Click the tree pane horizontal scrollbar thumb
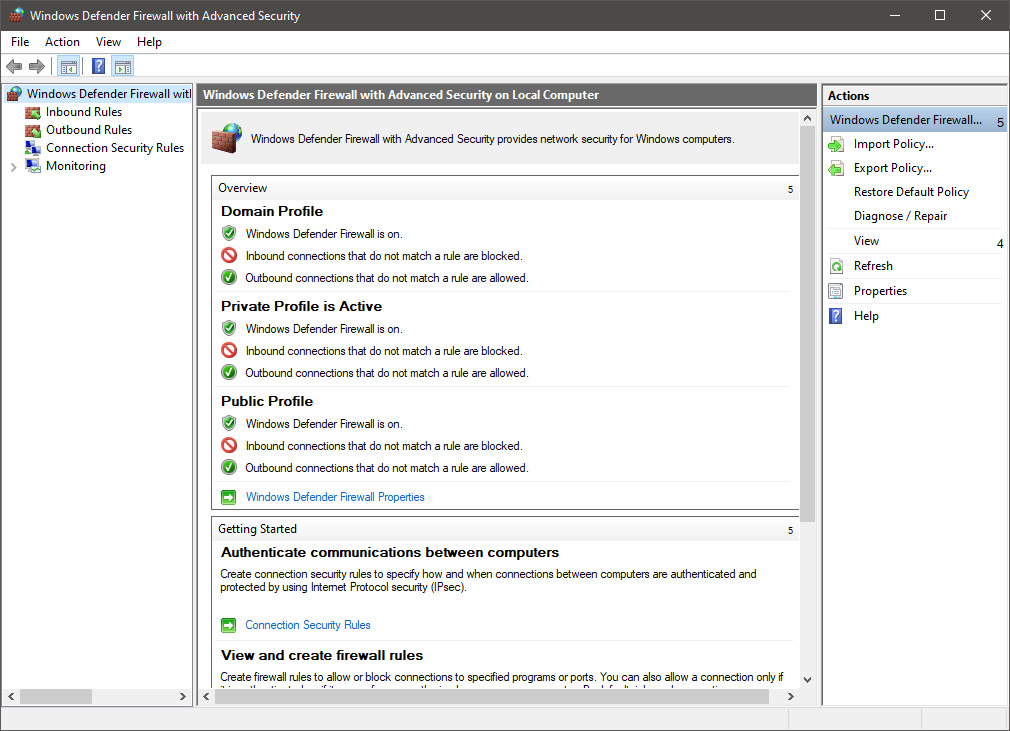1010x731 pixels. click(55, 696)
